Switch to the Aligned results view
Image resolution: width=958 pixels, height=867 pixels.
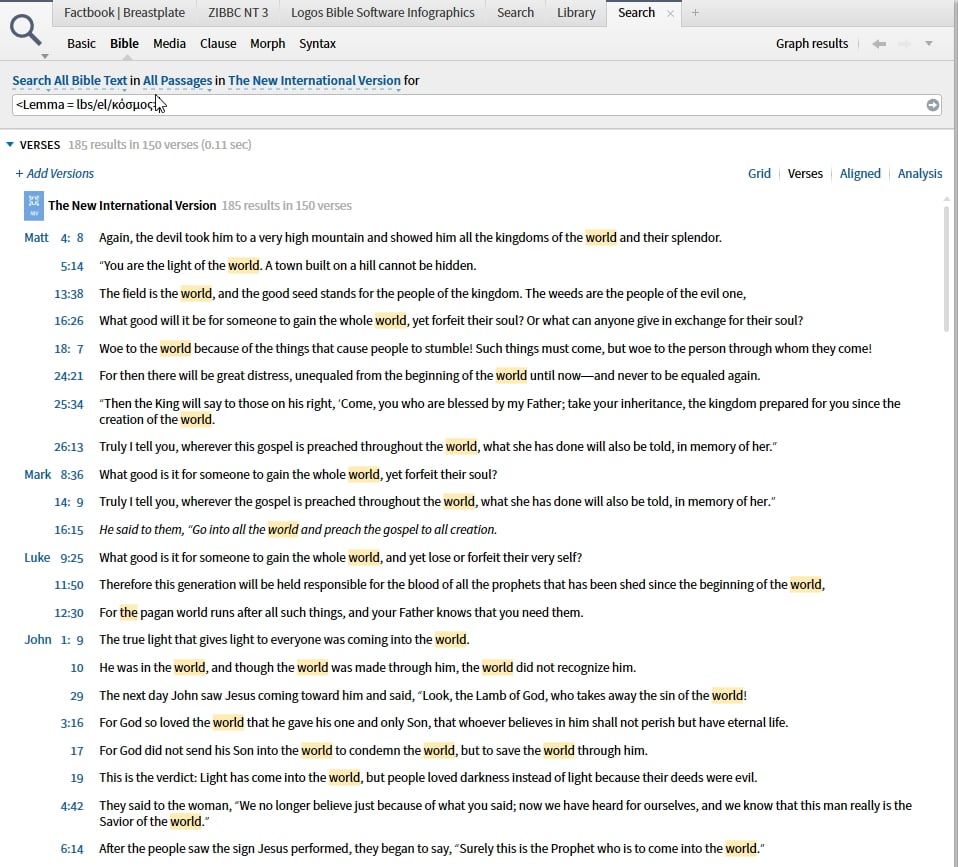(860, 174)
